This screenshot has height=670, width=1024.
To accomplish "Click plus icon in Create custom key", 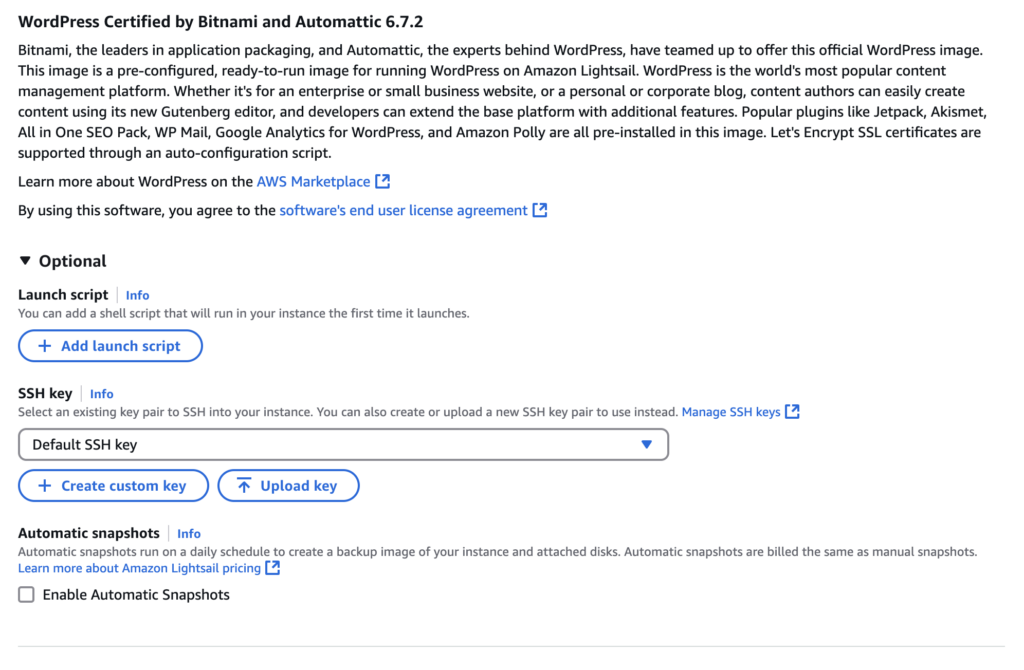I will [44, 486].
